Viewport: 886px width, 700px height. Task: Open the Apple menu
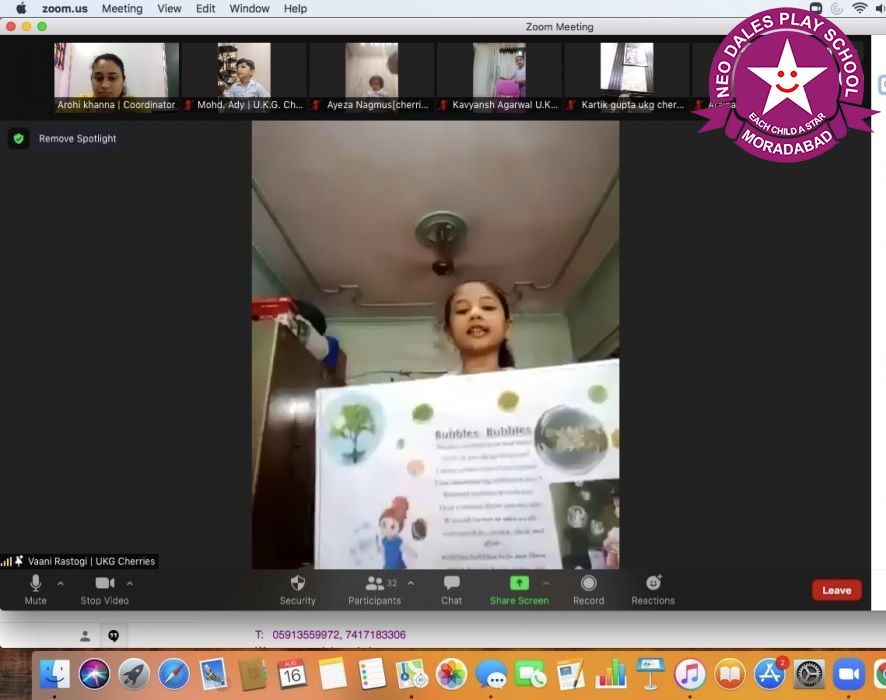(x=21, y=8)
